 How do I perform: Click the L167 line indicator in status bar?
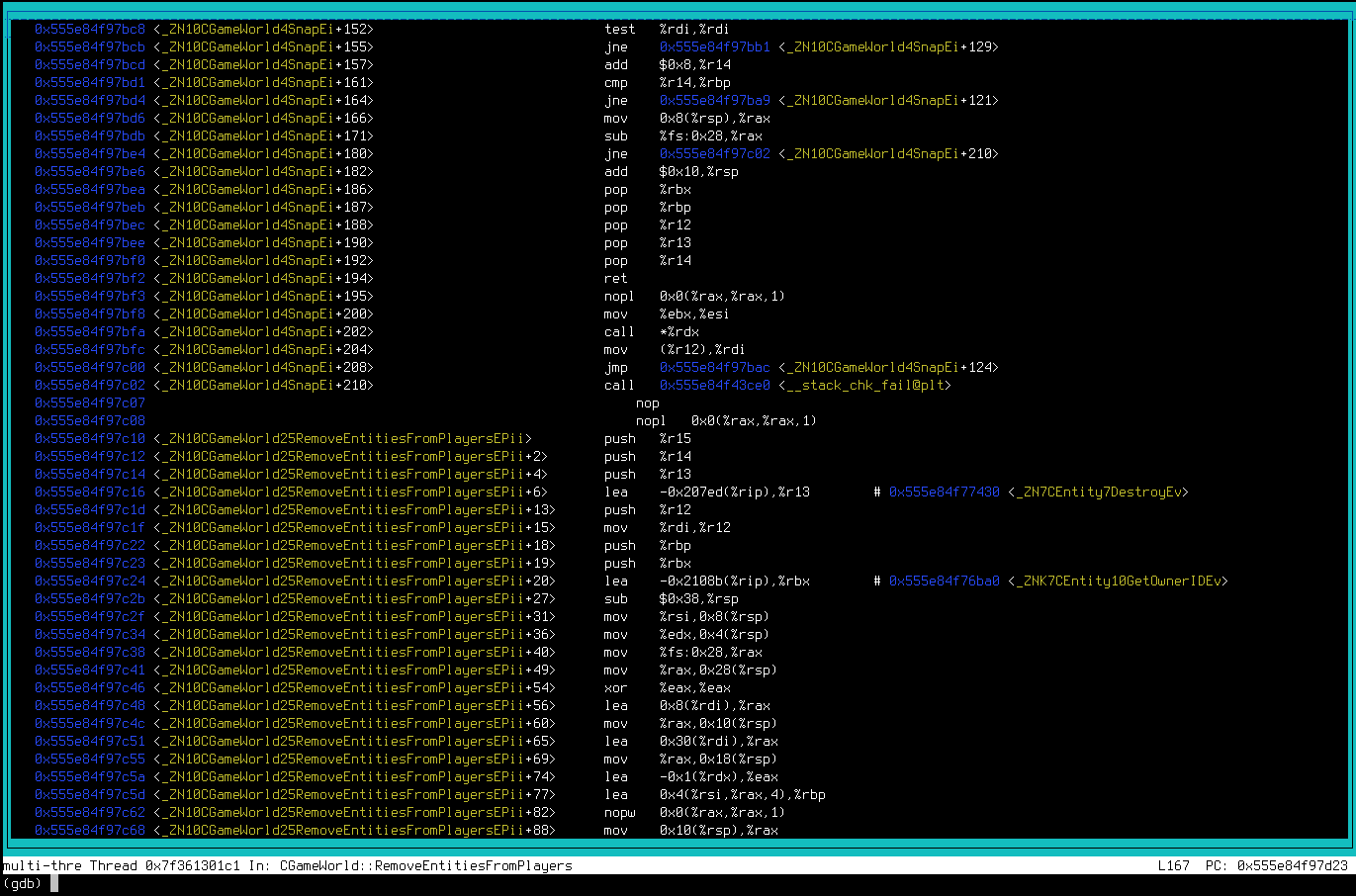coord(1173,864)
